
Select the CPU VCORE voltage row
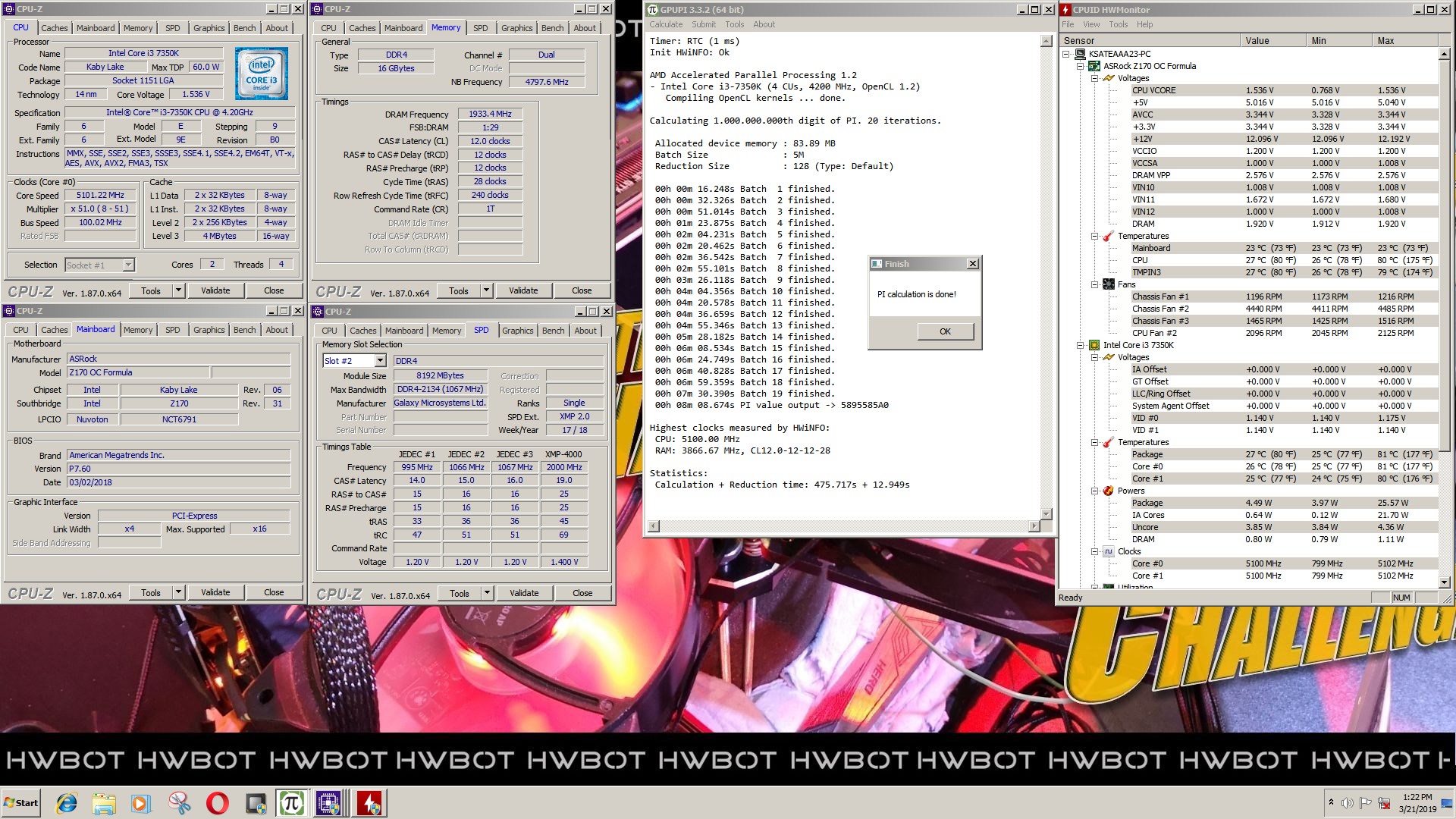point(1285,90)
